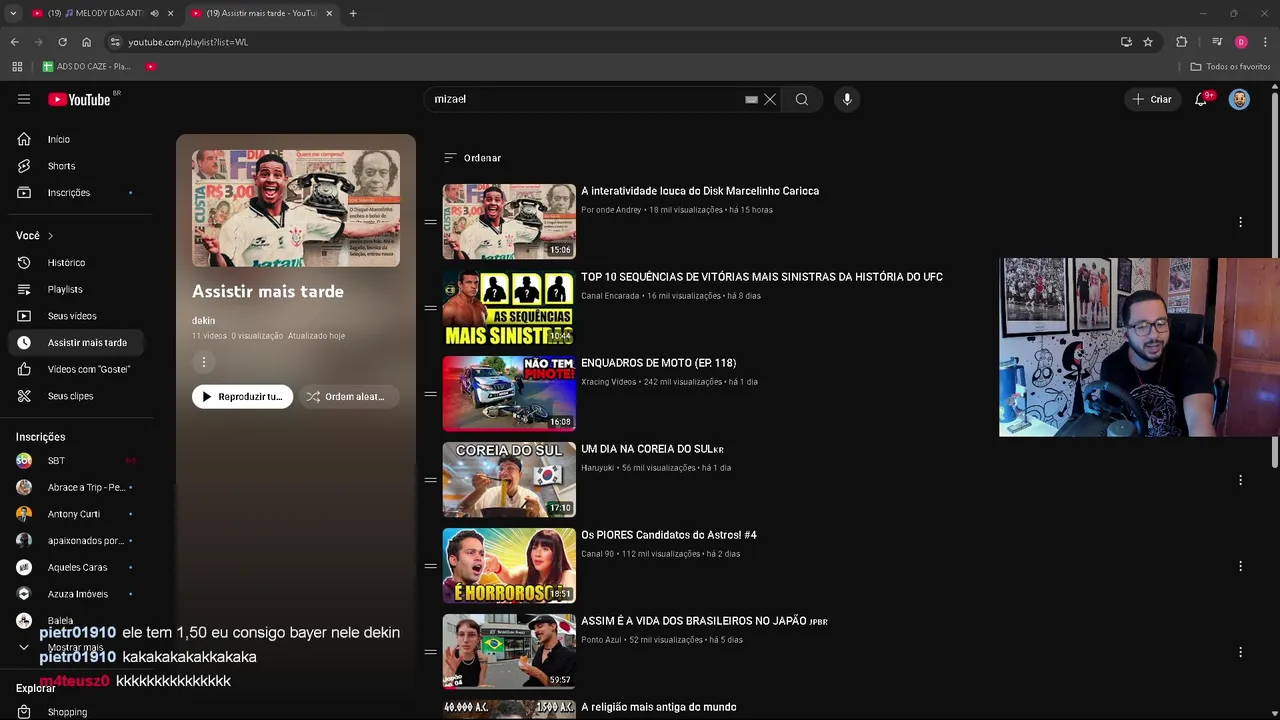Click Xracing Videos channel name

[x=608, y=382]
